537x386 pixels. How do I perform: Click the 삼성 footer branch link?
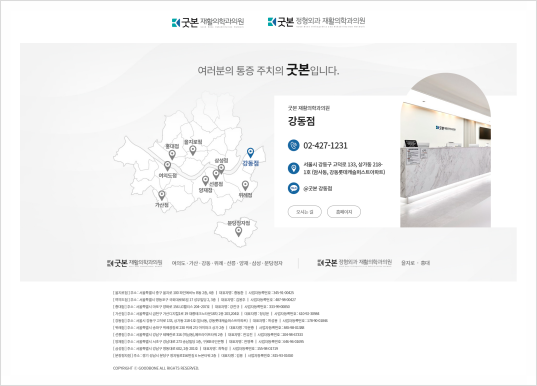click(256, 263)
